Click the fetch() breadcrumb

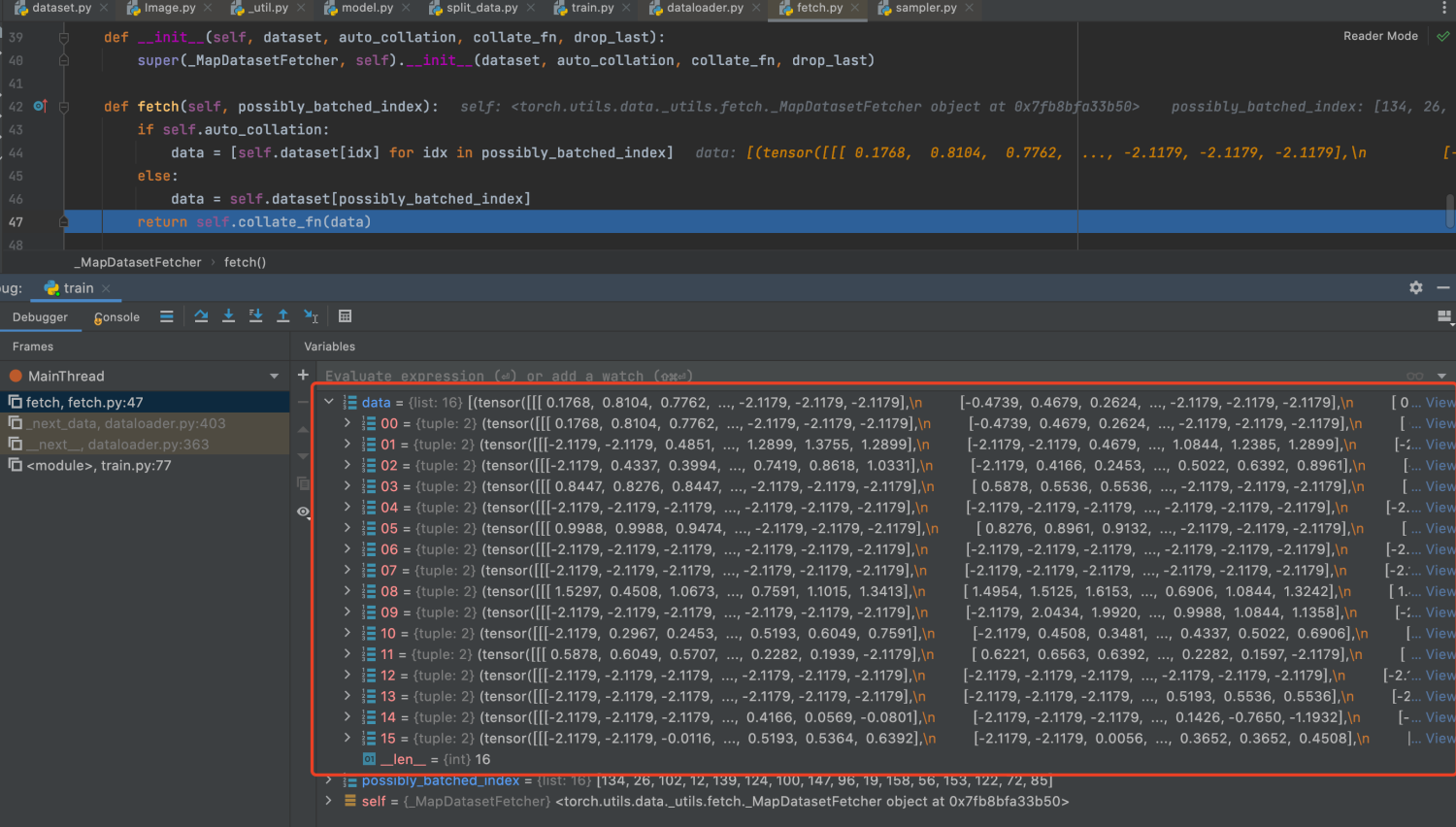point(245,262)
